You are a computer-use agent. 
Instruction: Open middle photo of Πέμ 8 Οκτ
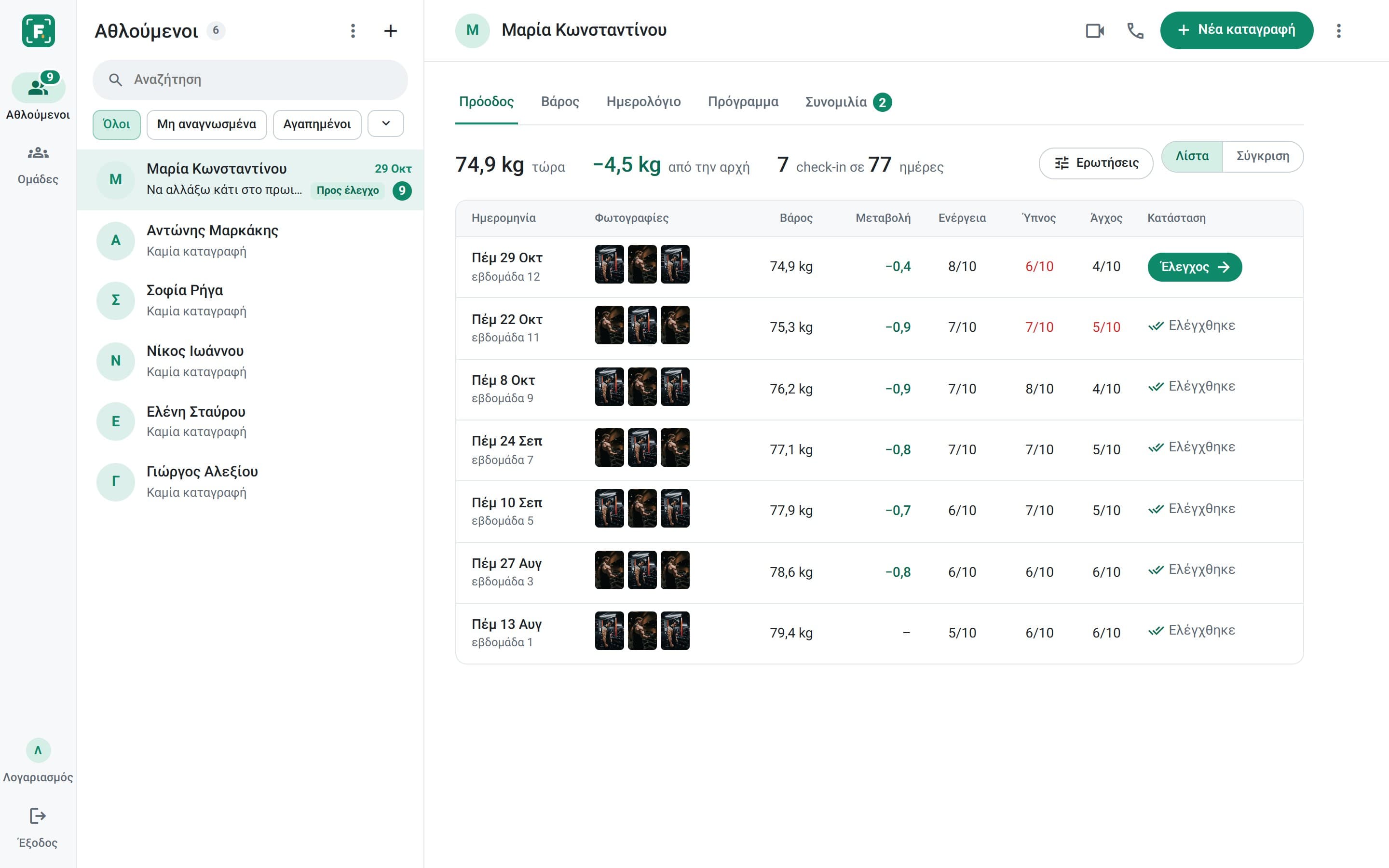[x=642, y=387]
